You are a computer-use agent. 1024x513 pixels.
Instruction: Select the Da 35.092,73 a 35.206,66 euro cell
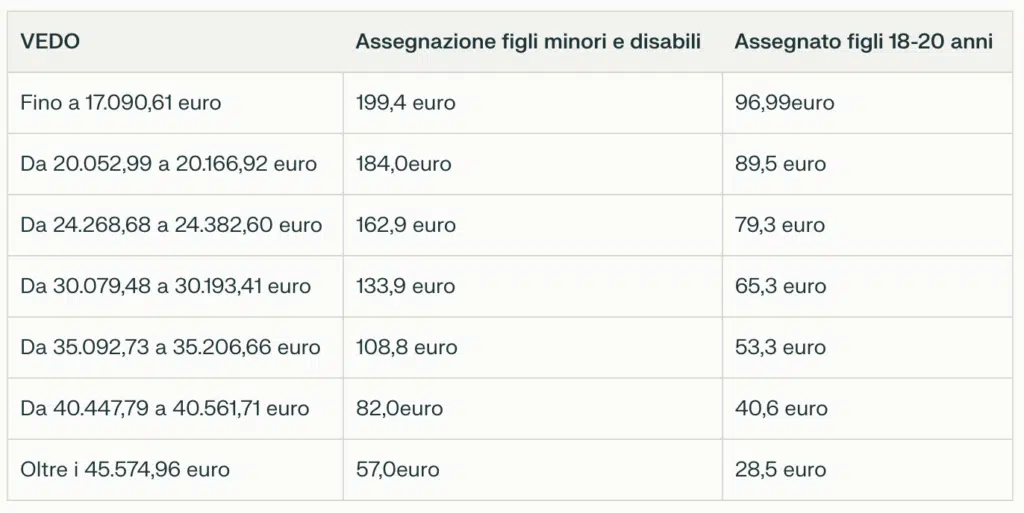(x=170, y=347)
